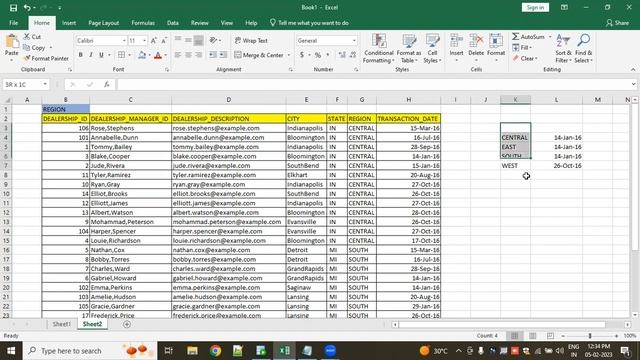
Task: Open Sort & Filter menu
Action: 563,49
